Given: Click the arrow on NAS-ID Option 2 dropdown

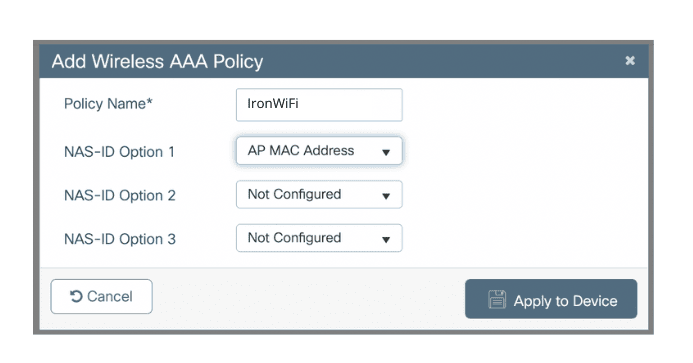Looking at the screenshot, I should [x=386, y=196].
